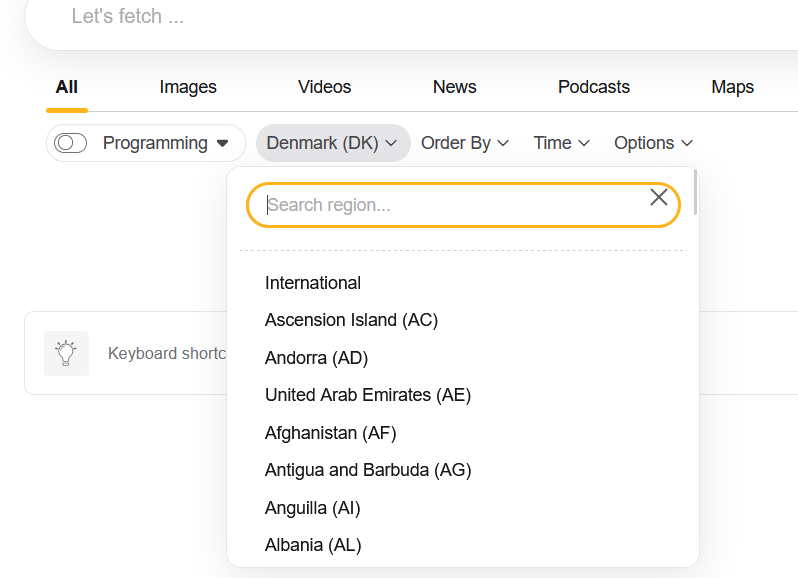Screen dimensions: 798x578
Task: Open the Options dropdown
Action: tap(653, 143)
